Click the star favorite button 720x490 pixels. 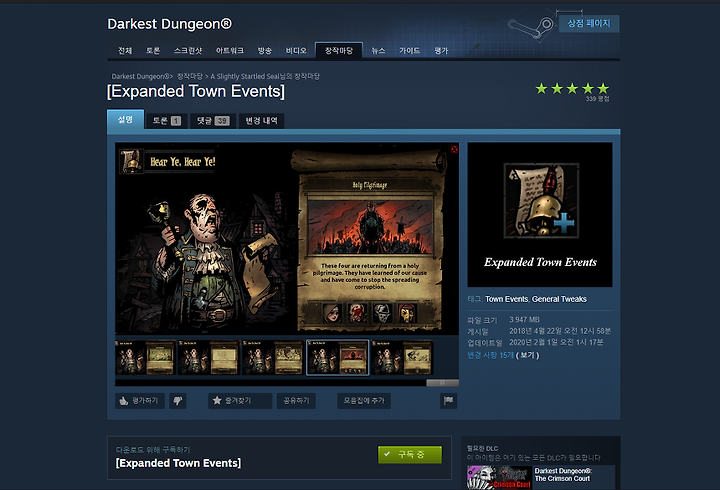[x=240, y=401]
